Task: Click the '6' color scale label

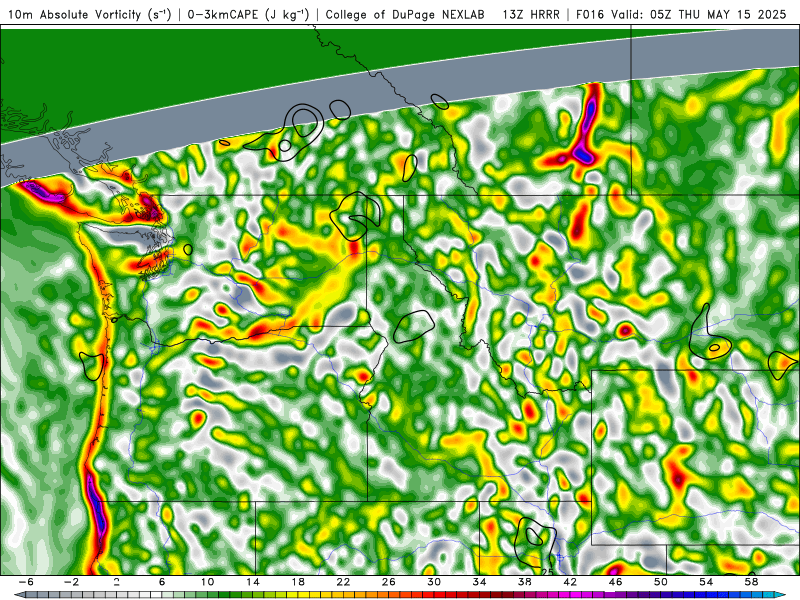Action: pyautogui.click(x=162, y=582)
